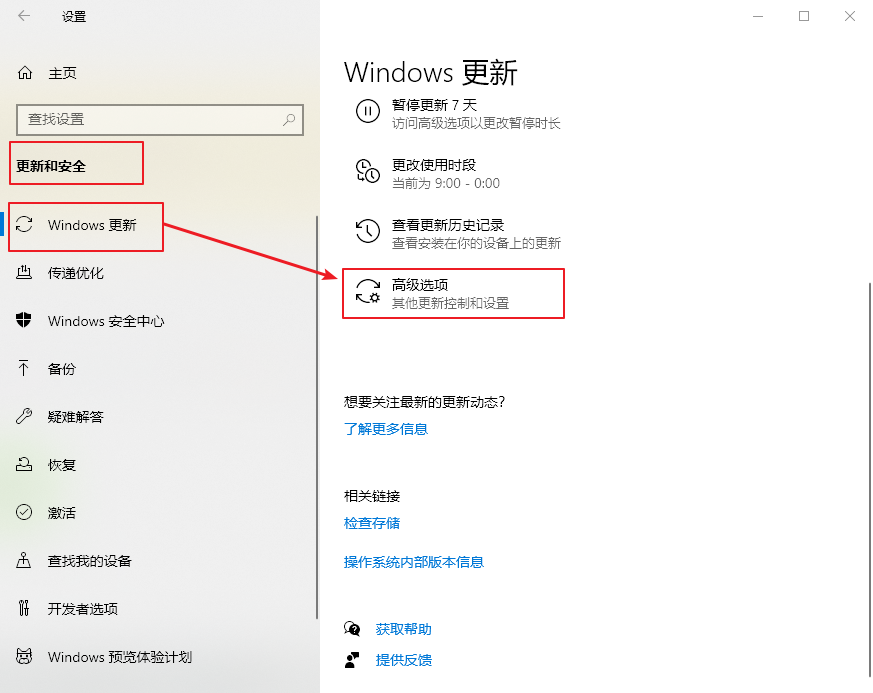Click the cat icon for Windows 预览体验计划
Screen dimensions: 873x693
click(24, 656)
